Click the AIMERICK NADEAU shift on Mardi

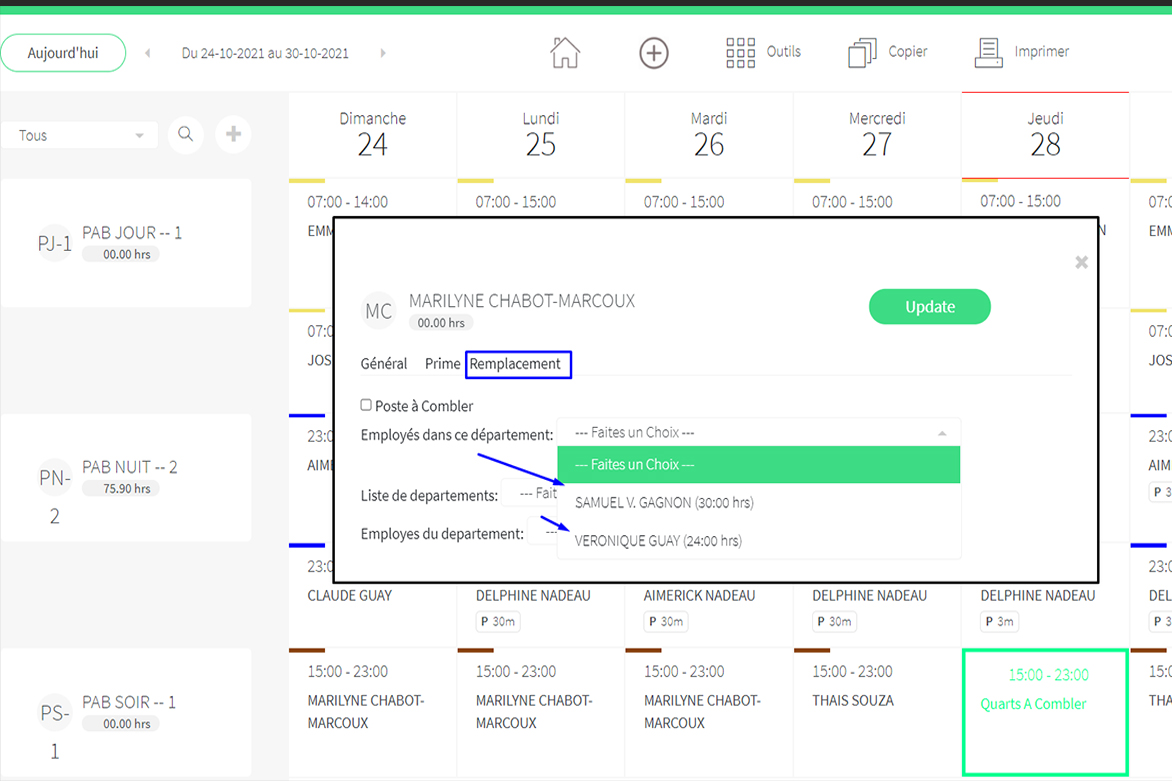[700, 596]
